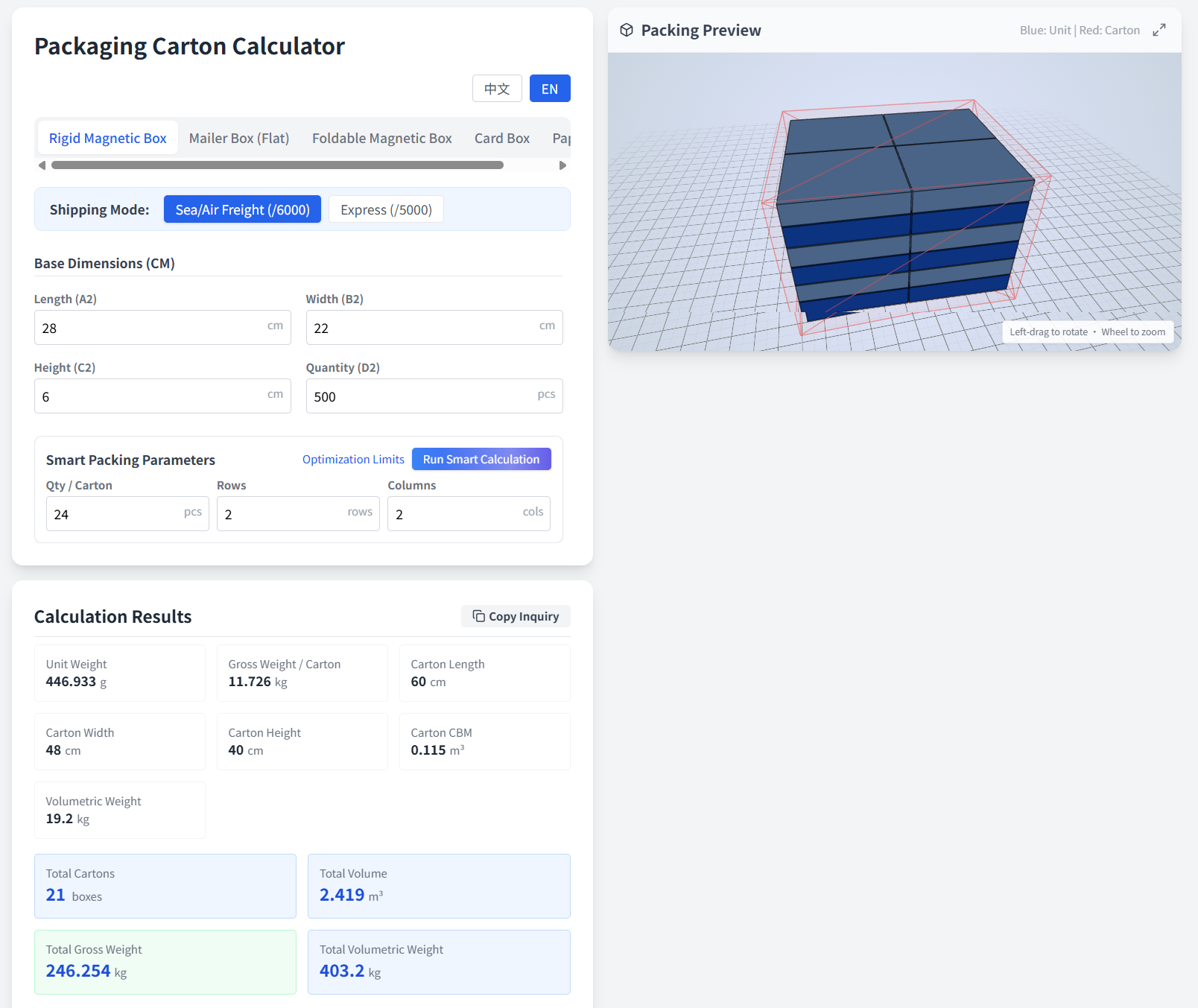Open the Optimization Limits link
The image size is (1198, 1008).
tap(353, 459)
